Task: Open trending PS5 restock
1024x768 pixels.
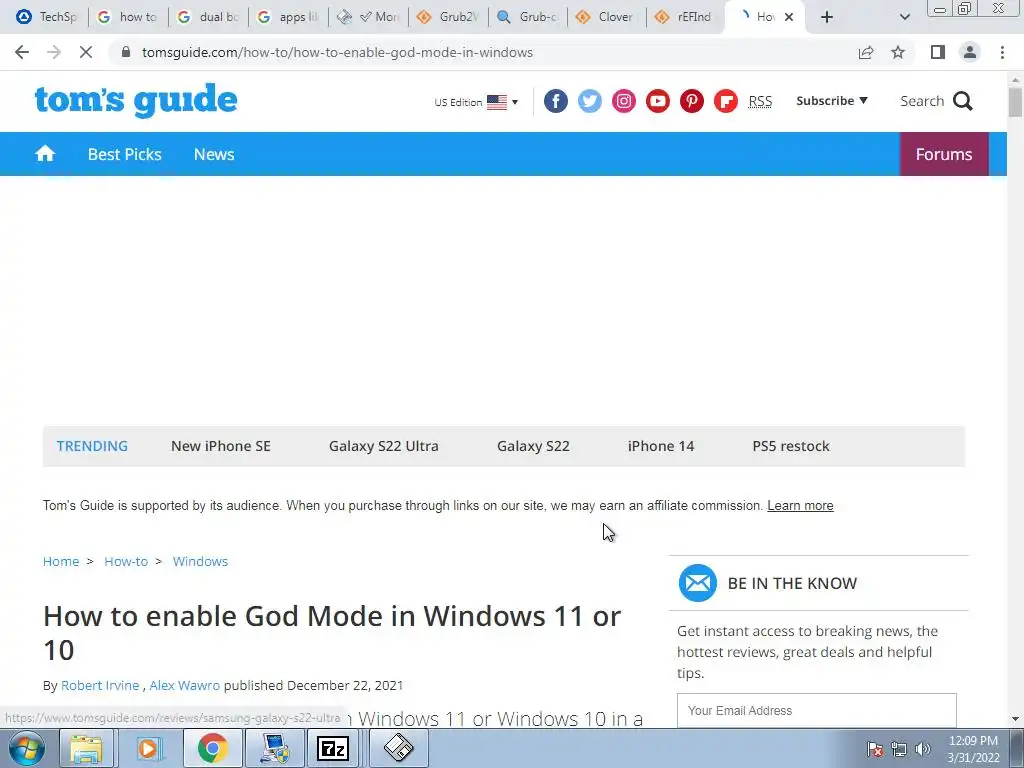Action: (x=791, y=446)
